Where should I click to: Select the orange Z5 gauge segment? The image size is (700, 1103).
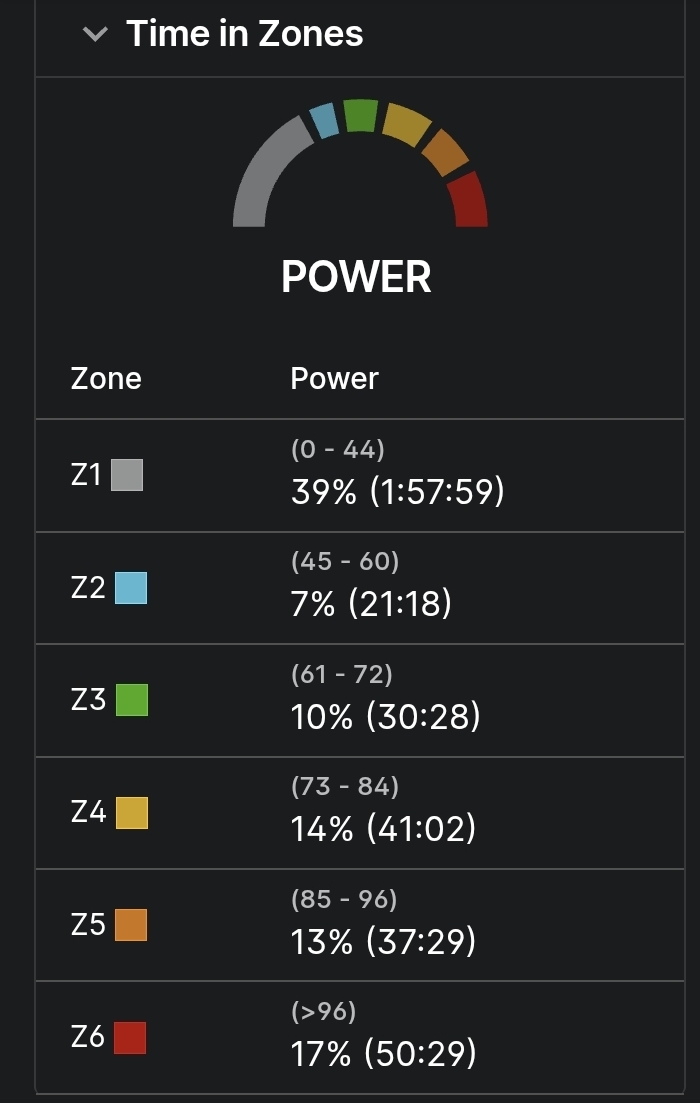444,152
